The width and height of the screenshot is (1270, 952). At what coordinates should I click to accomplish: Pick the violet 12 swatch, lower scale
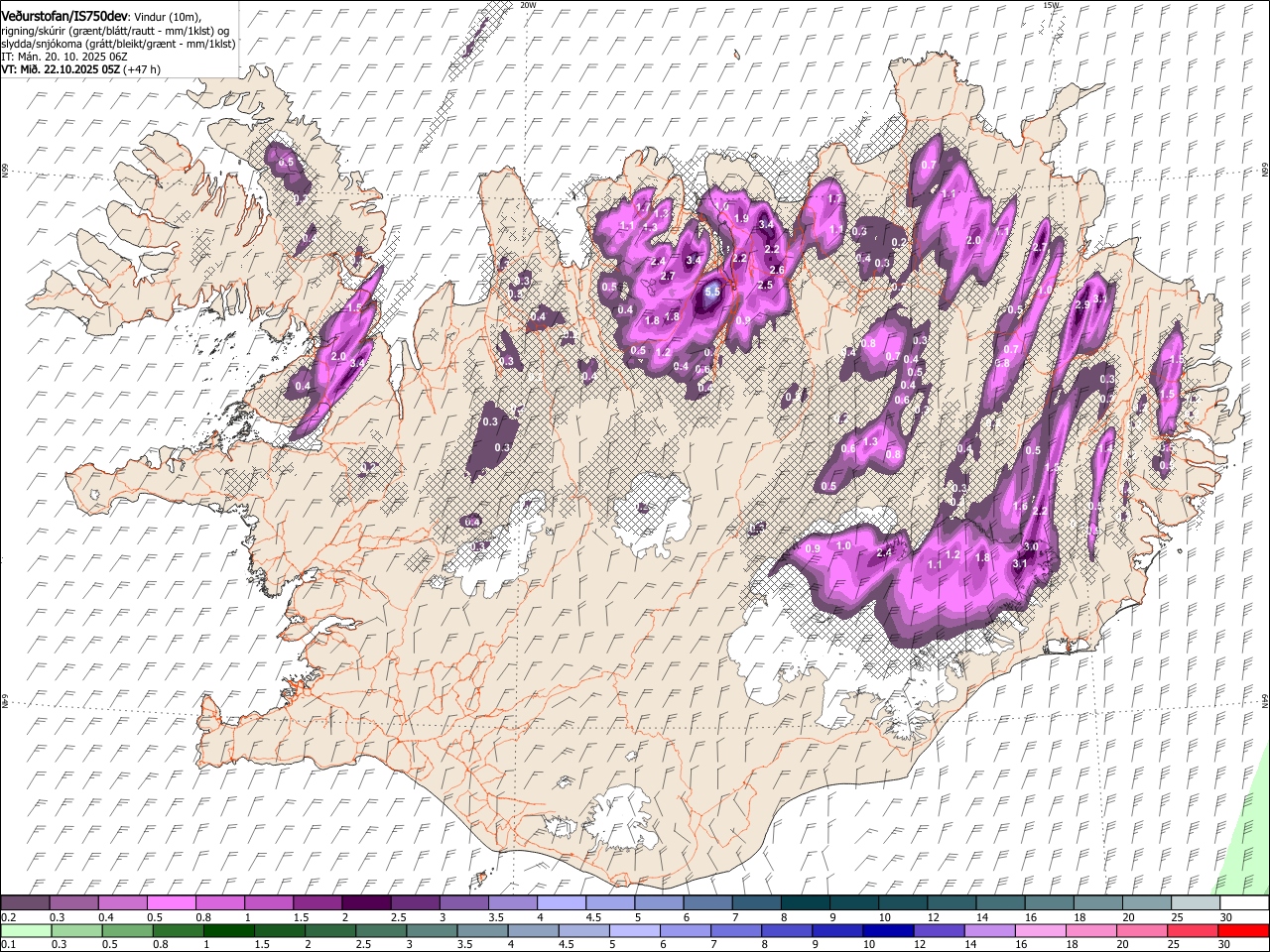938,930
